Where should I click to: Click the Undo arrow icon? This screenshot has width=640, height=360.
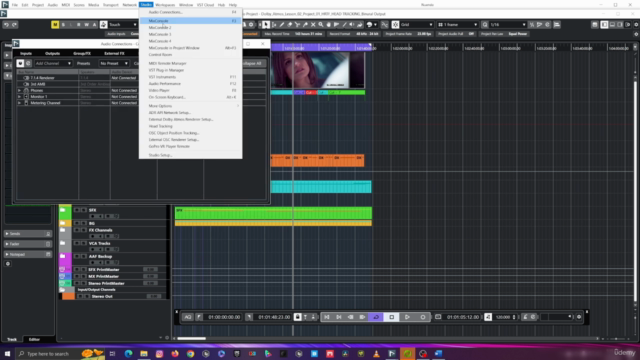(x=6, y=24)
